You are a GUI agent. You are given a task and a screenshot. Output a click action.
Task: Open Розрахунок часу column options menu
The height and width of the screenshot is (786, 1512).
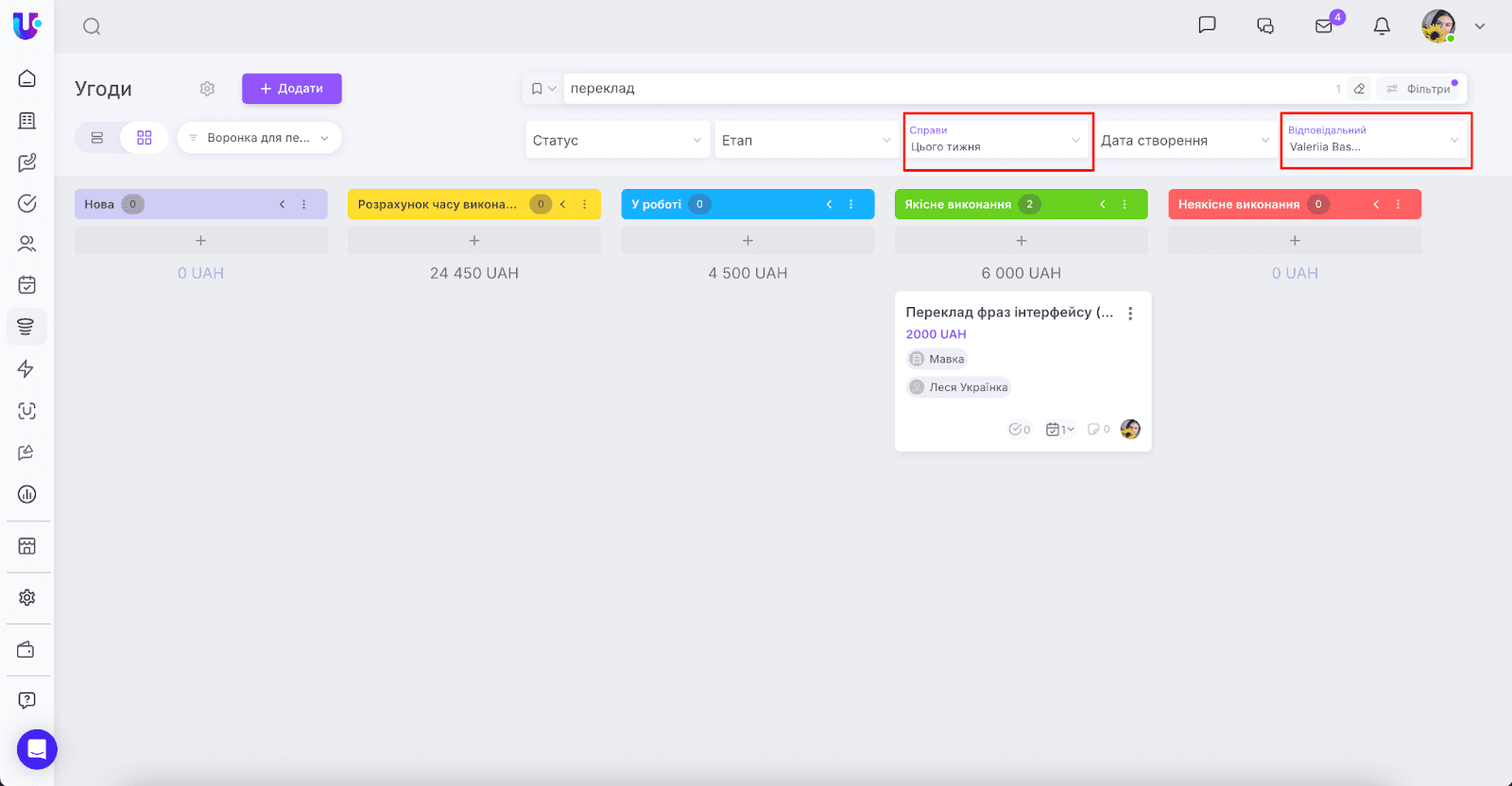tap(585, 204)
